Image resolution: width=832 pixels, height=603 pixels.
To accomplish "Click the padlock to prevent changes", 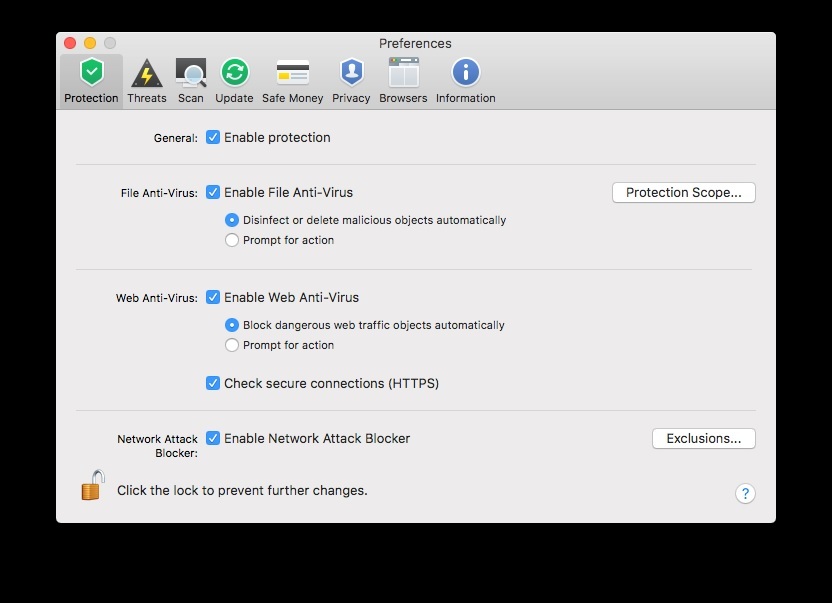I will point(93,485).
